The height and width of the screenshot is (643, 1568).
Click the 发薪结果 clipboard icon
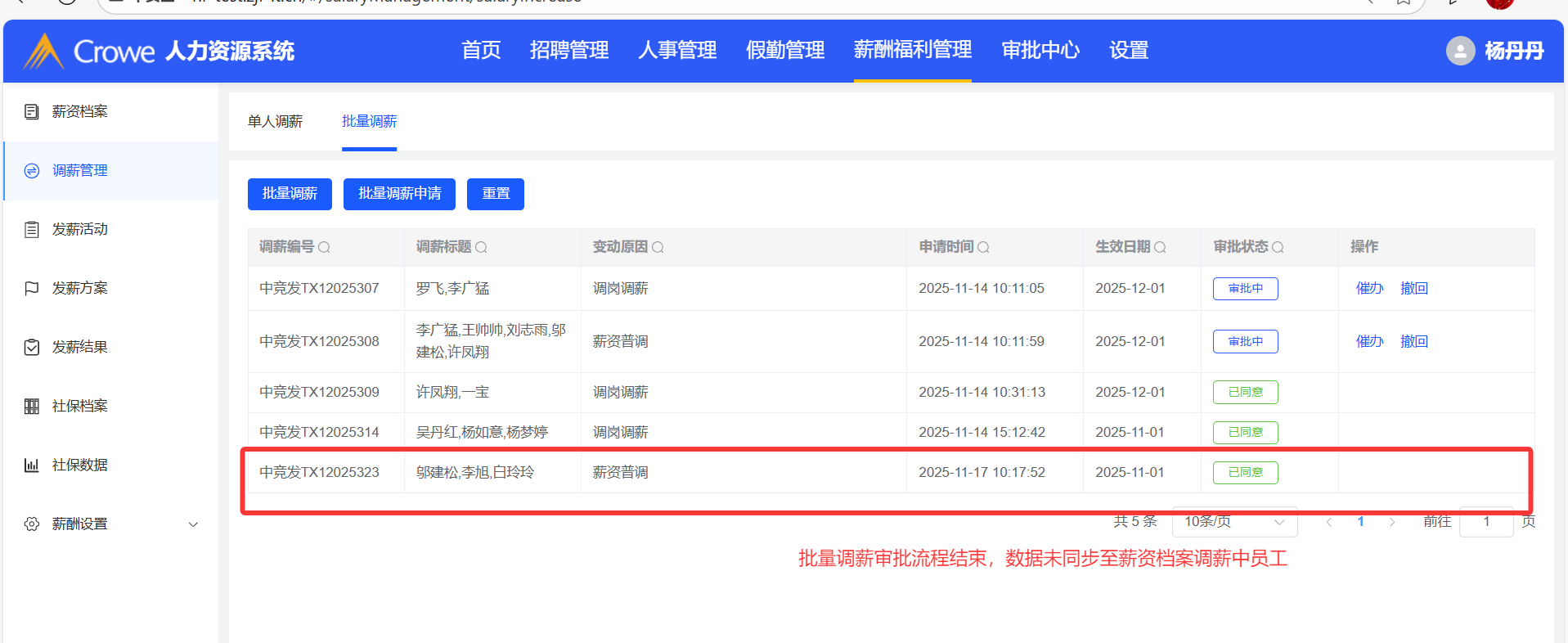point(32,348)
